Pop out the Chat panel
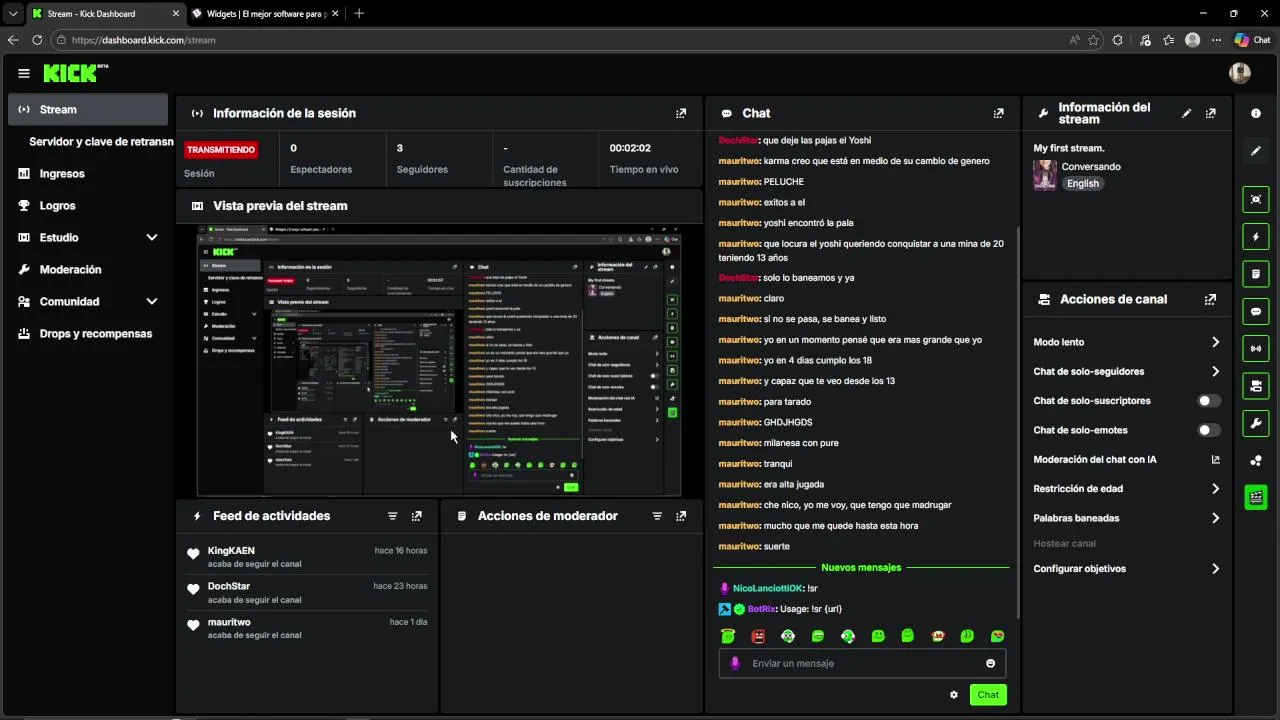Screen dimensions: 1280x720 [998, 113]
